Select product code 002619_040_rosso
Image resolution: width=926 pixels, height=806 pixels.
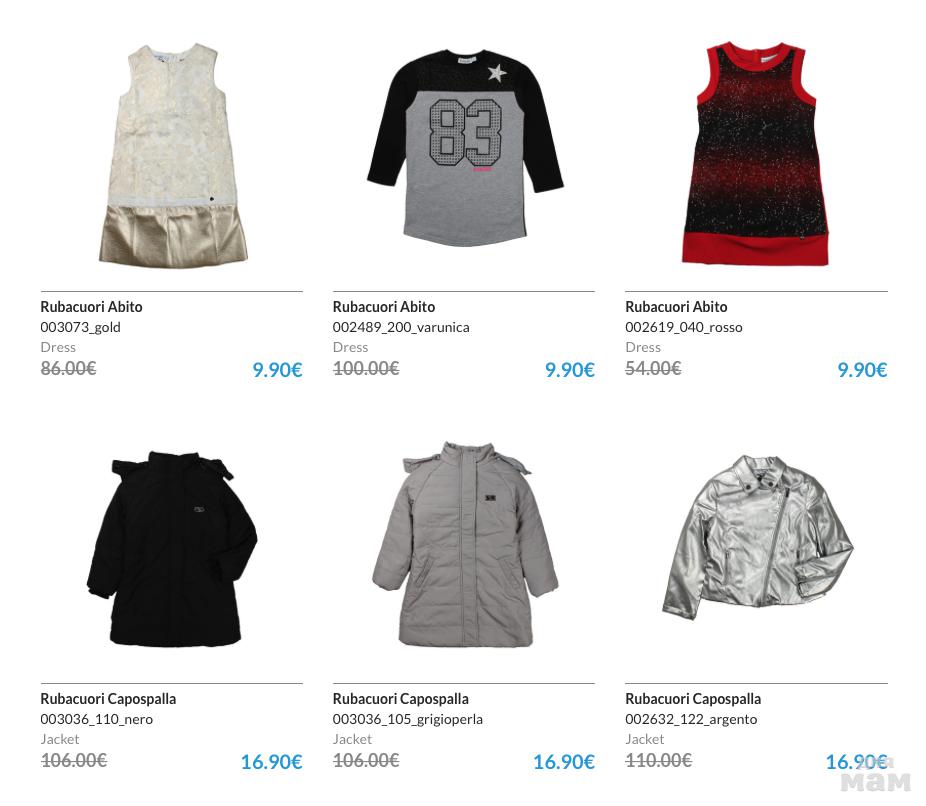click(684, 328)
